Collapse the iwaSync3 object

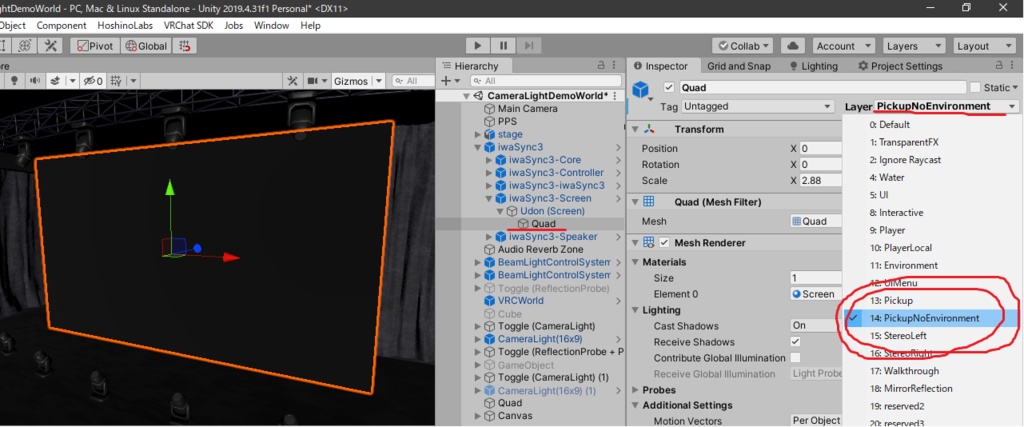tap(478, 147)
